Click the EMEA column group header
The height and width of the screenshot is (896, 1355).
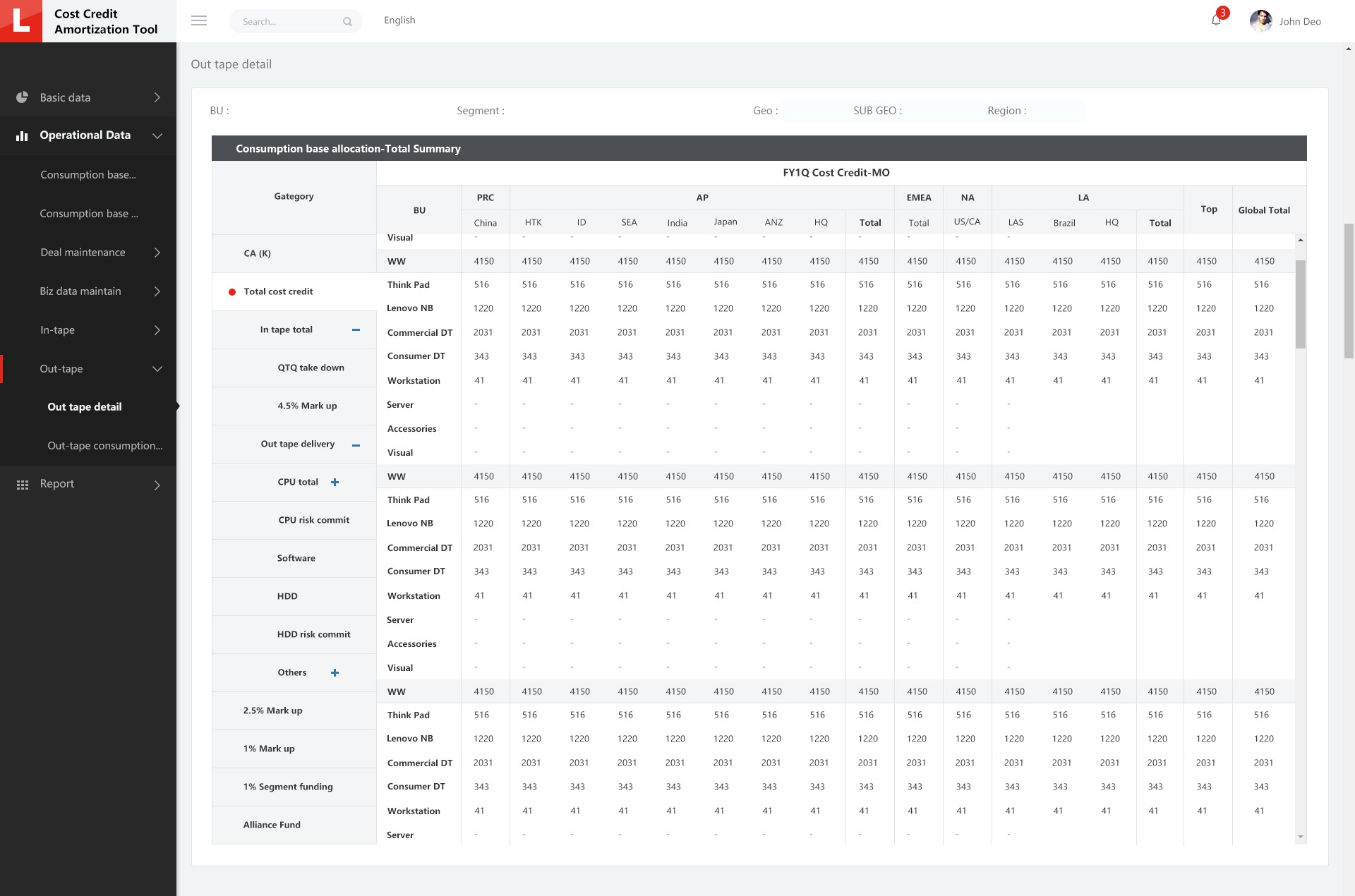(x=919, y=198)
